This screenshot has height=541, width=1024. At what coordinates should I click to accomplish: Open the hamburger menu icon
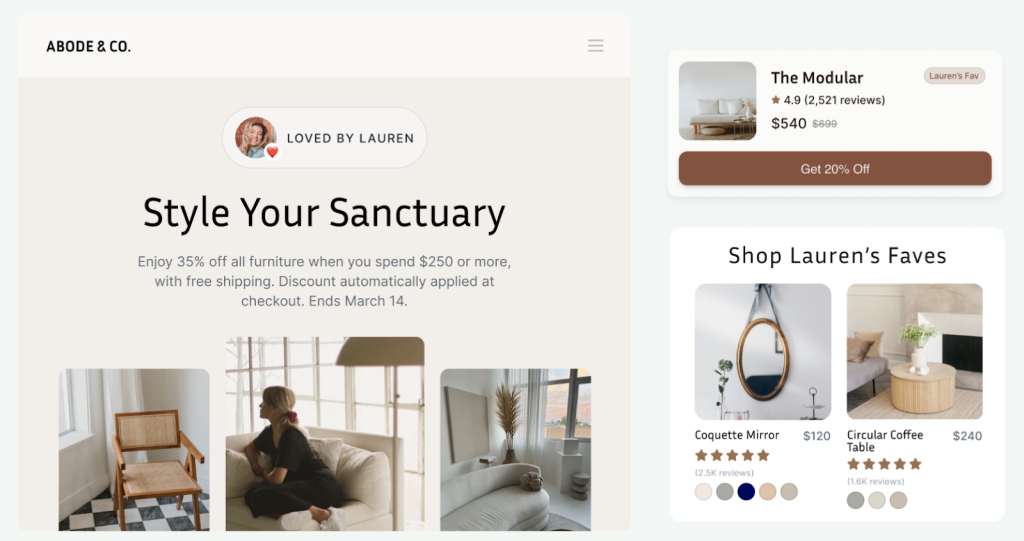(x=595, y=46)
